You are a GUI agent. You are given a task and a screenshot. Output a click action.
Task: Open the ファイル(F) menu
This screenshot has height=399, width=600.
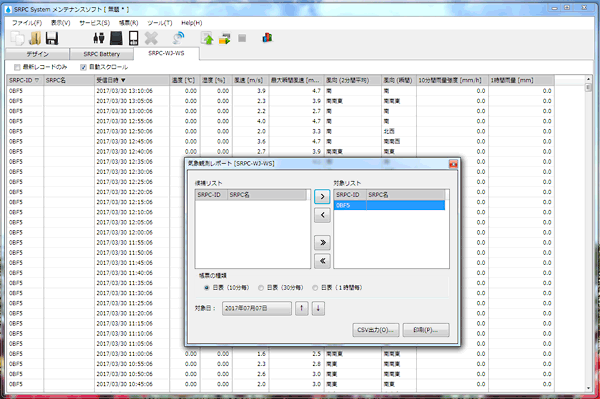tap(27, 23)
